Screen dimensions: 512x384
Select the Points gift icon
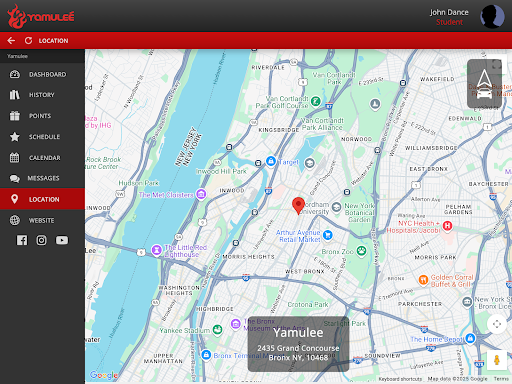coord(15,116)
